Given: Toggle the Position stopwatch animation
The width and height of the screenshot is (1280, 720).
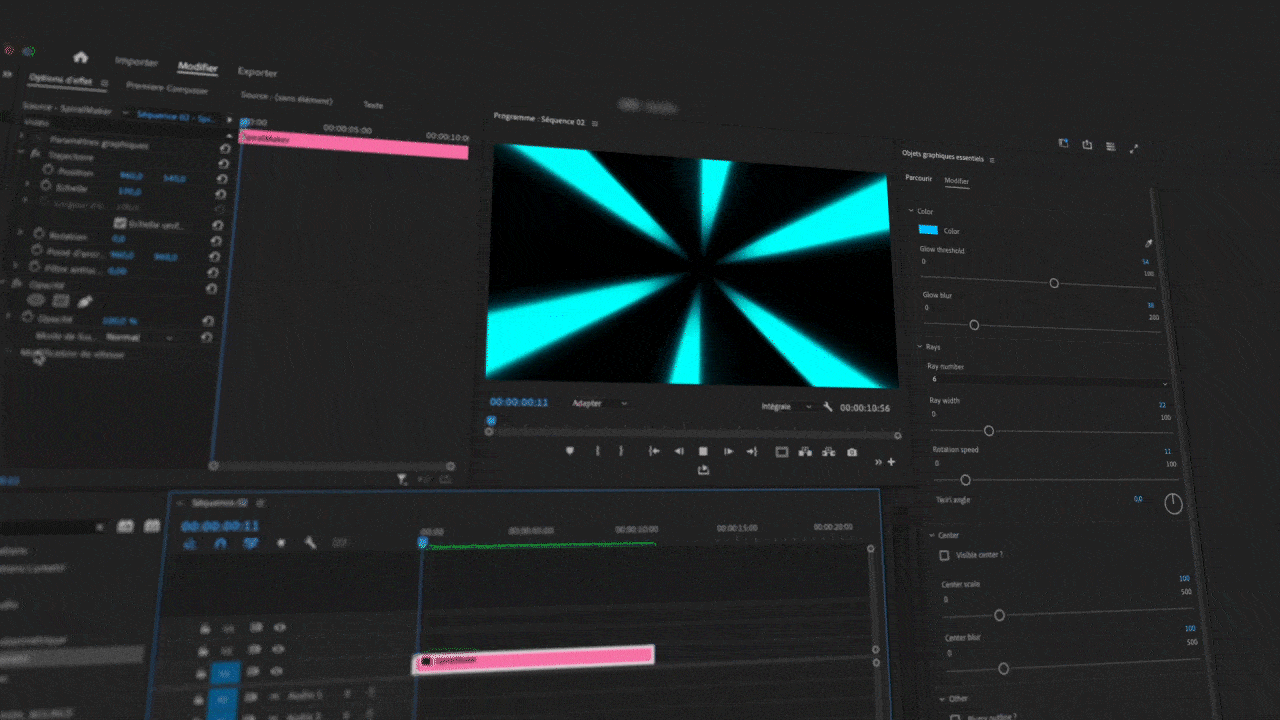Looking at the screenshot, I should (46, 171).
